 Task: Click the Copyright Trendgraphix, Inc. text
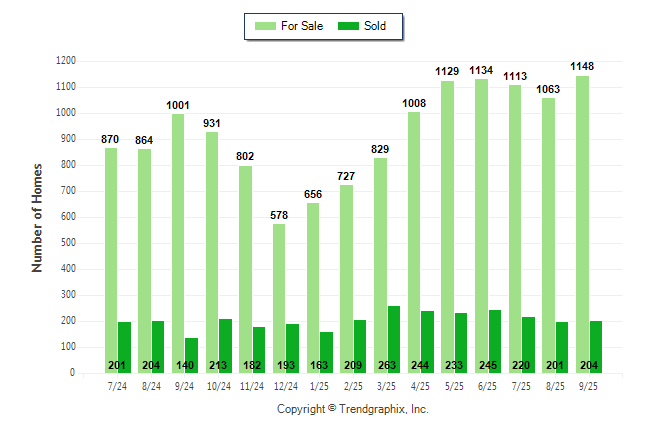(x=352, y=410)
